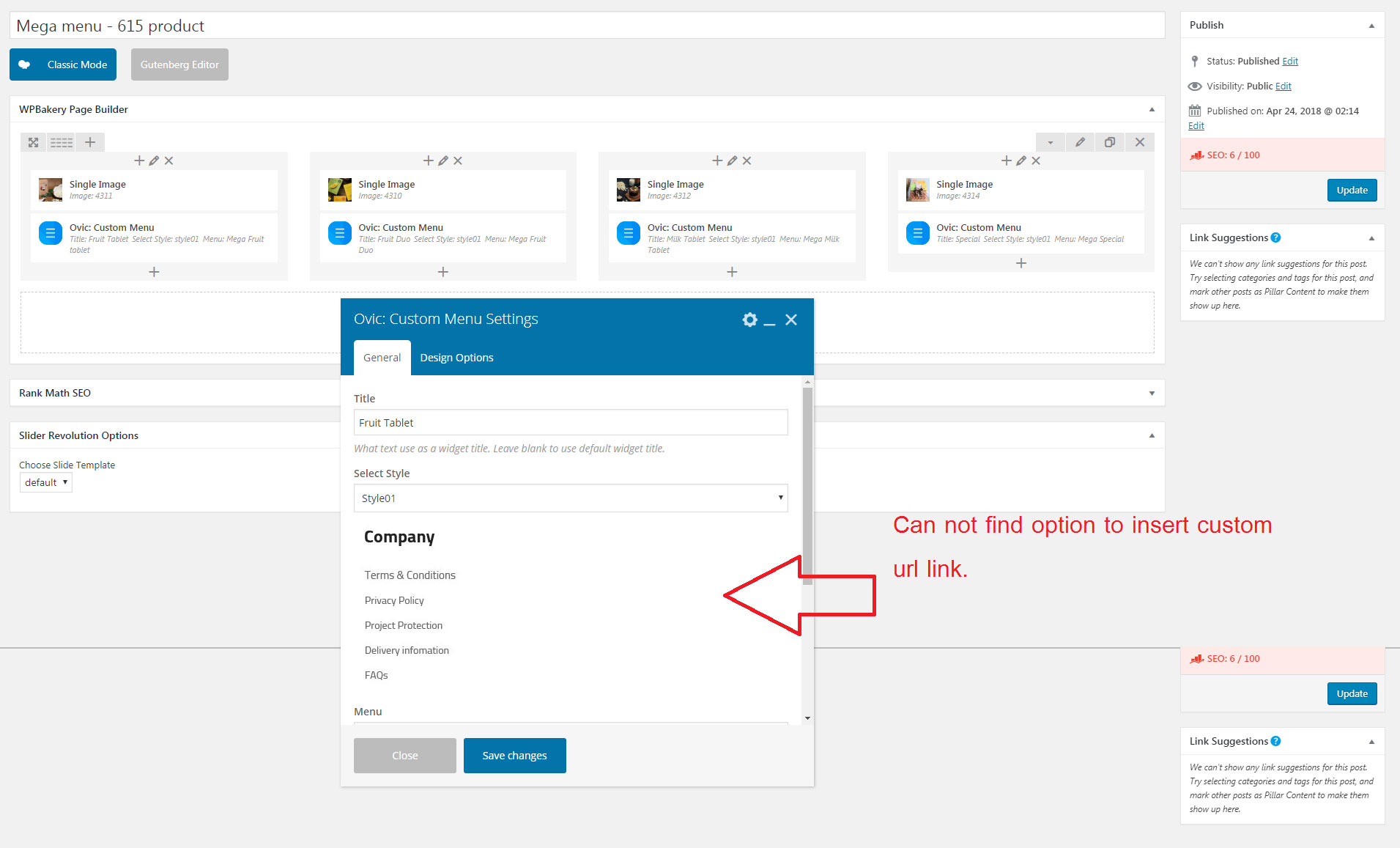This screenshot has height=848, width=1400.
Task: Clone the row with duplicate icon
Action: tap(1110, 142)
